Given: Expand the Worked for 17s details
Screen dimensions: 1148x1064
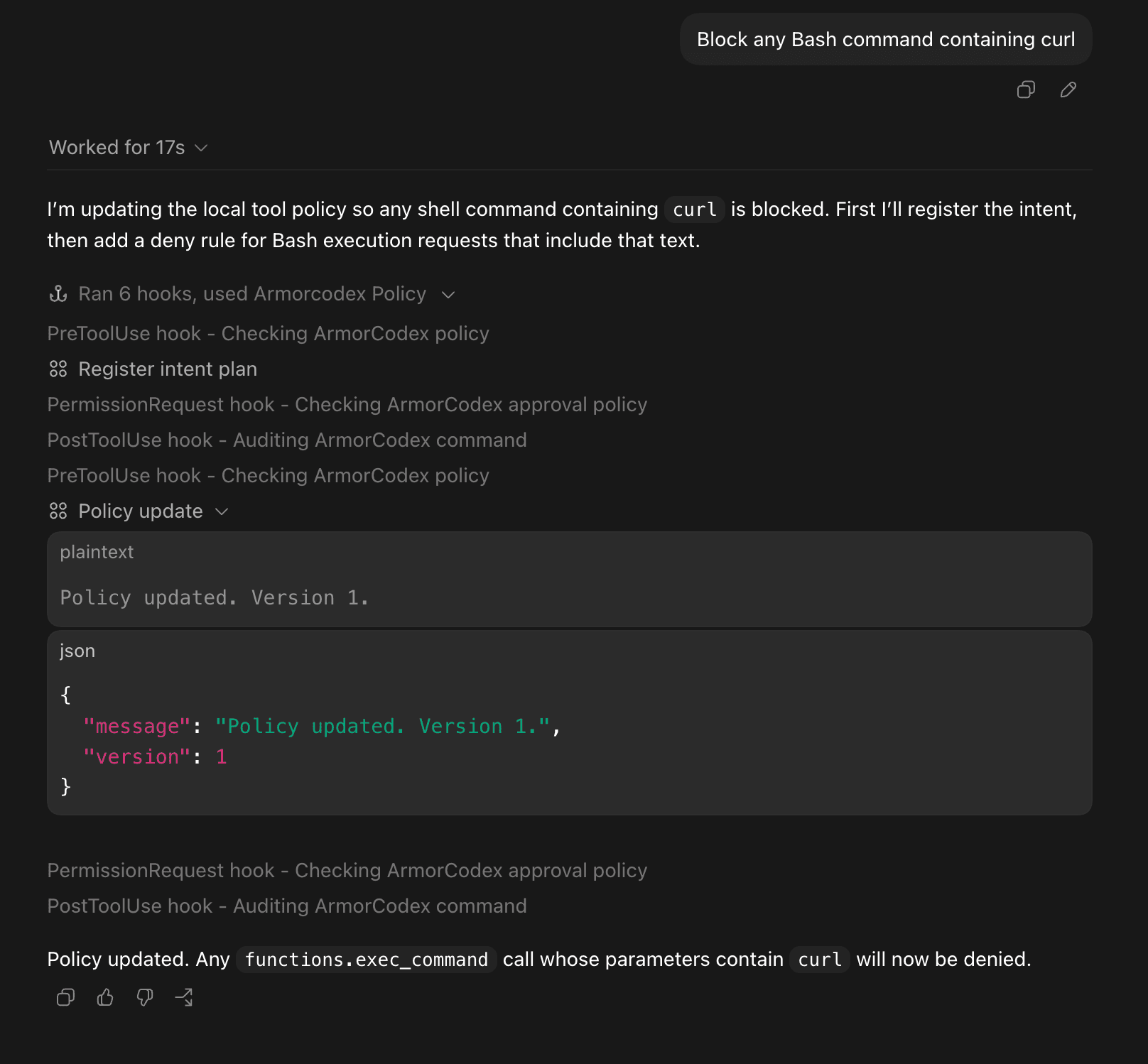Looking at the screenshot, I should click(129, 147).
